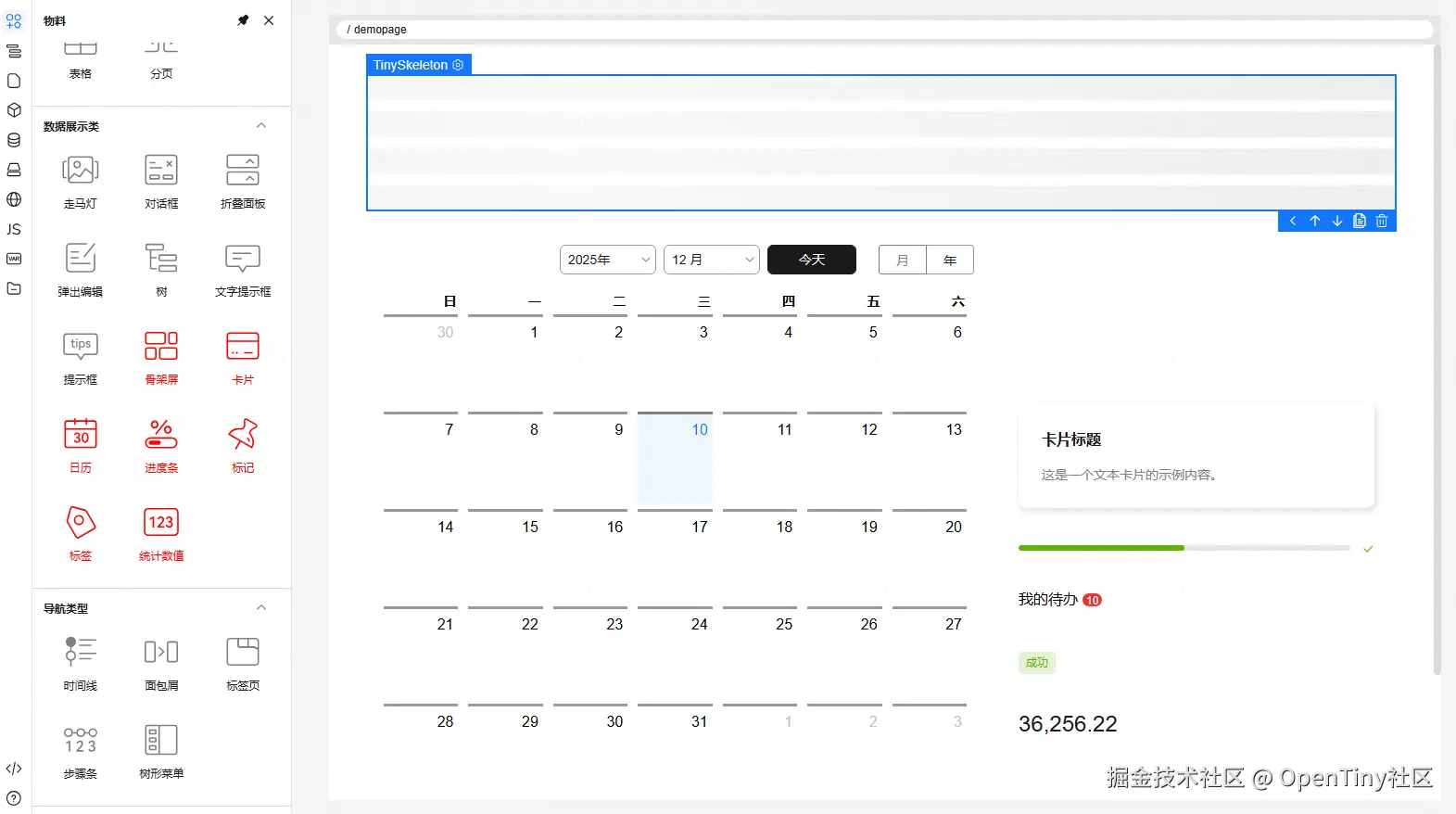
Task: Select the 标记 badge component
Action: point(243,446)
